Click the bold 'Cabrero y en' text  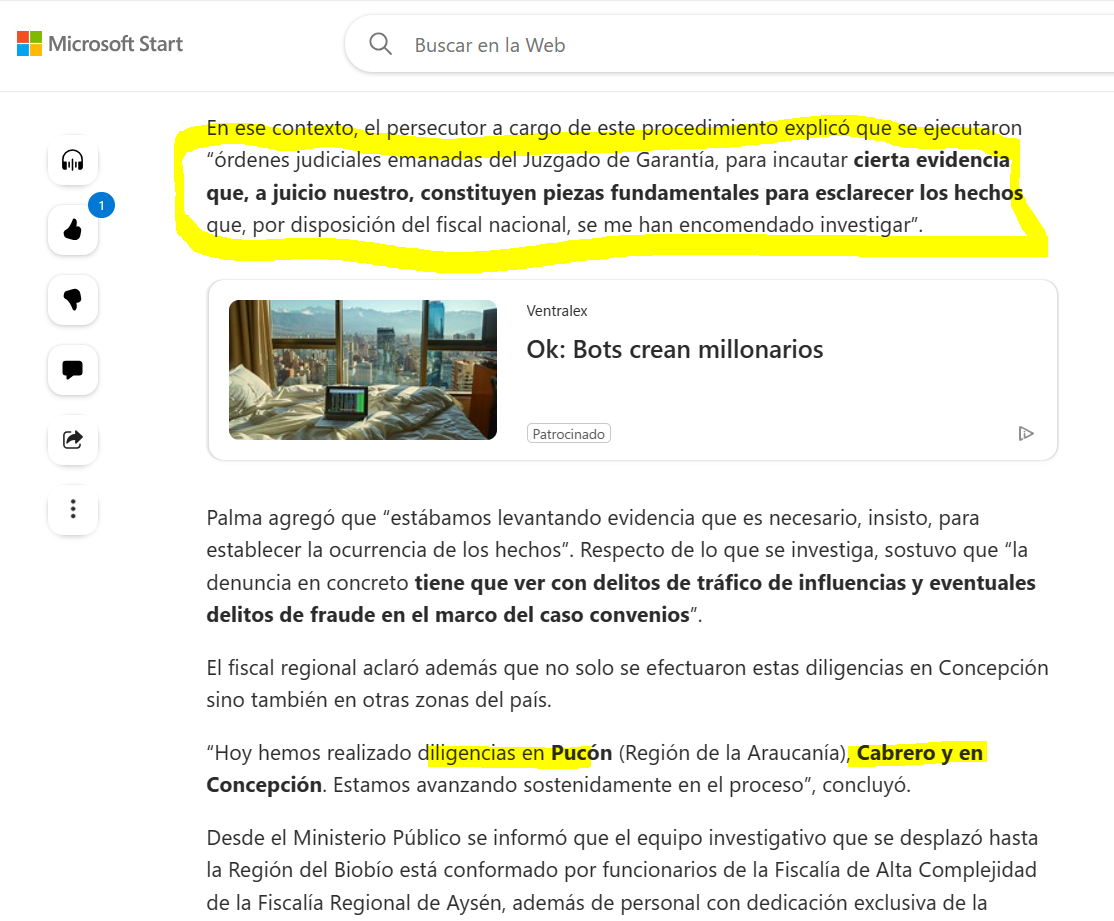(919, 753)
